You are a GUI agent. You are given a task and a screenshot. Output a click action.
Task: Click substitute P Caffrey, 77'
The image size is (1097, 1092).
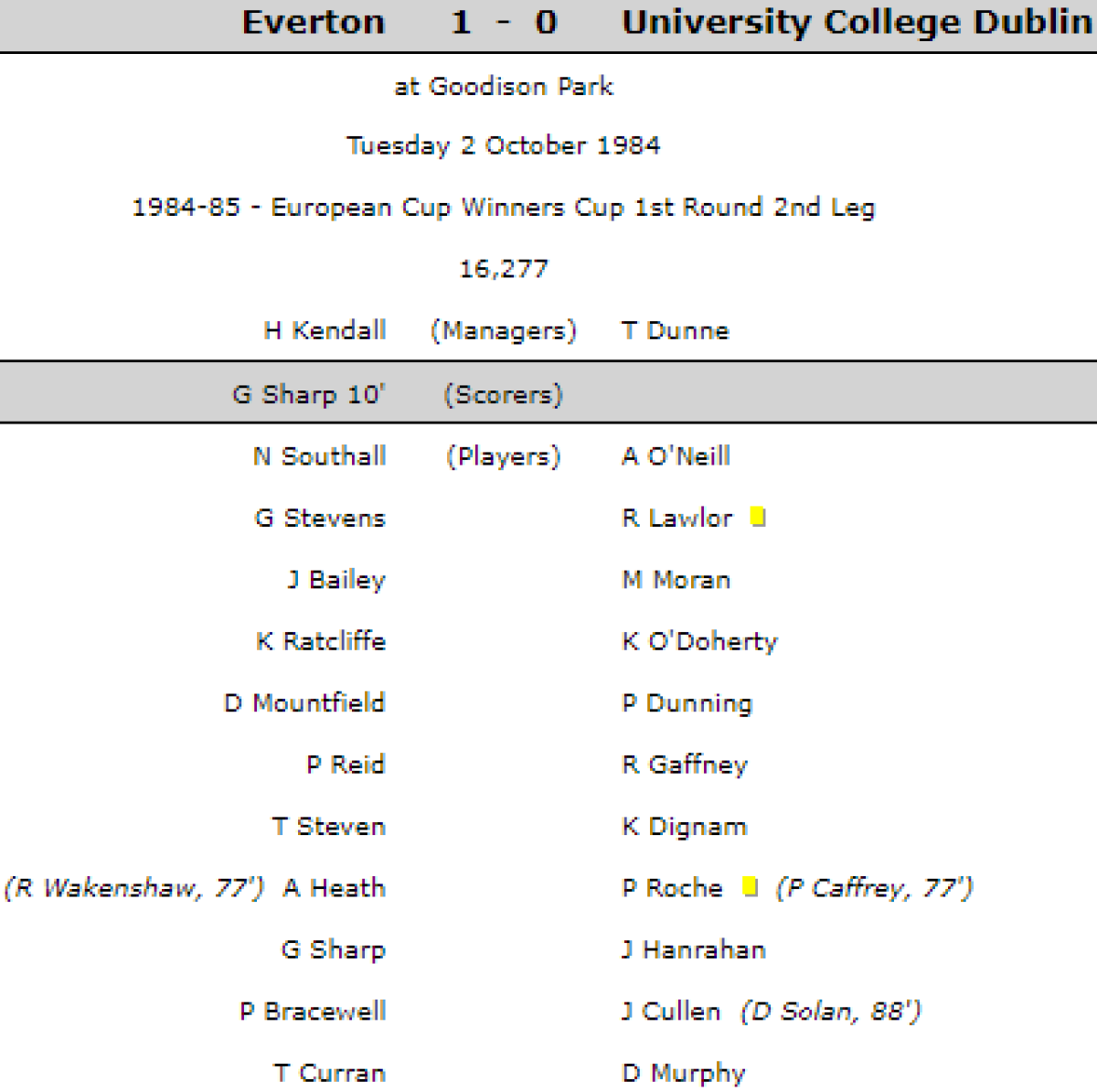click(x=875, y=888)
